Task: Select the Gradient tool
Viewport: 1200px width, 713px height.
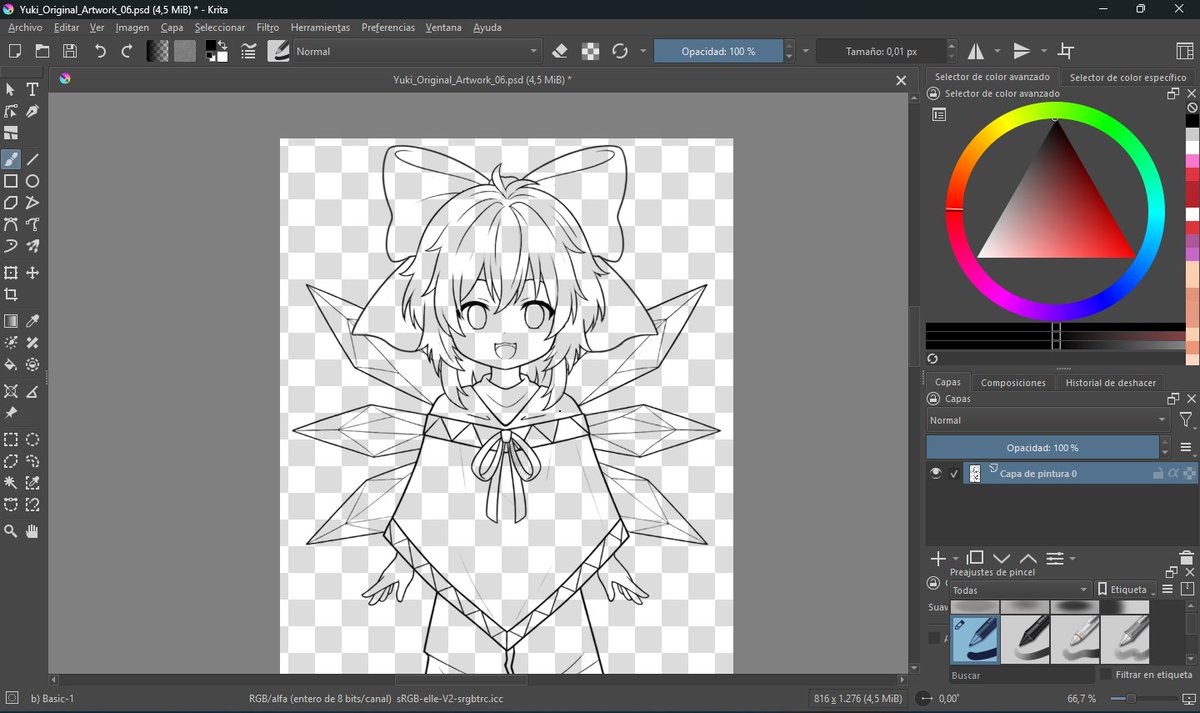Action: click(x=11, y=321)
